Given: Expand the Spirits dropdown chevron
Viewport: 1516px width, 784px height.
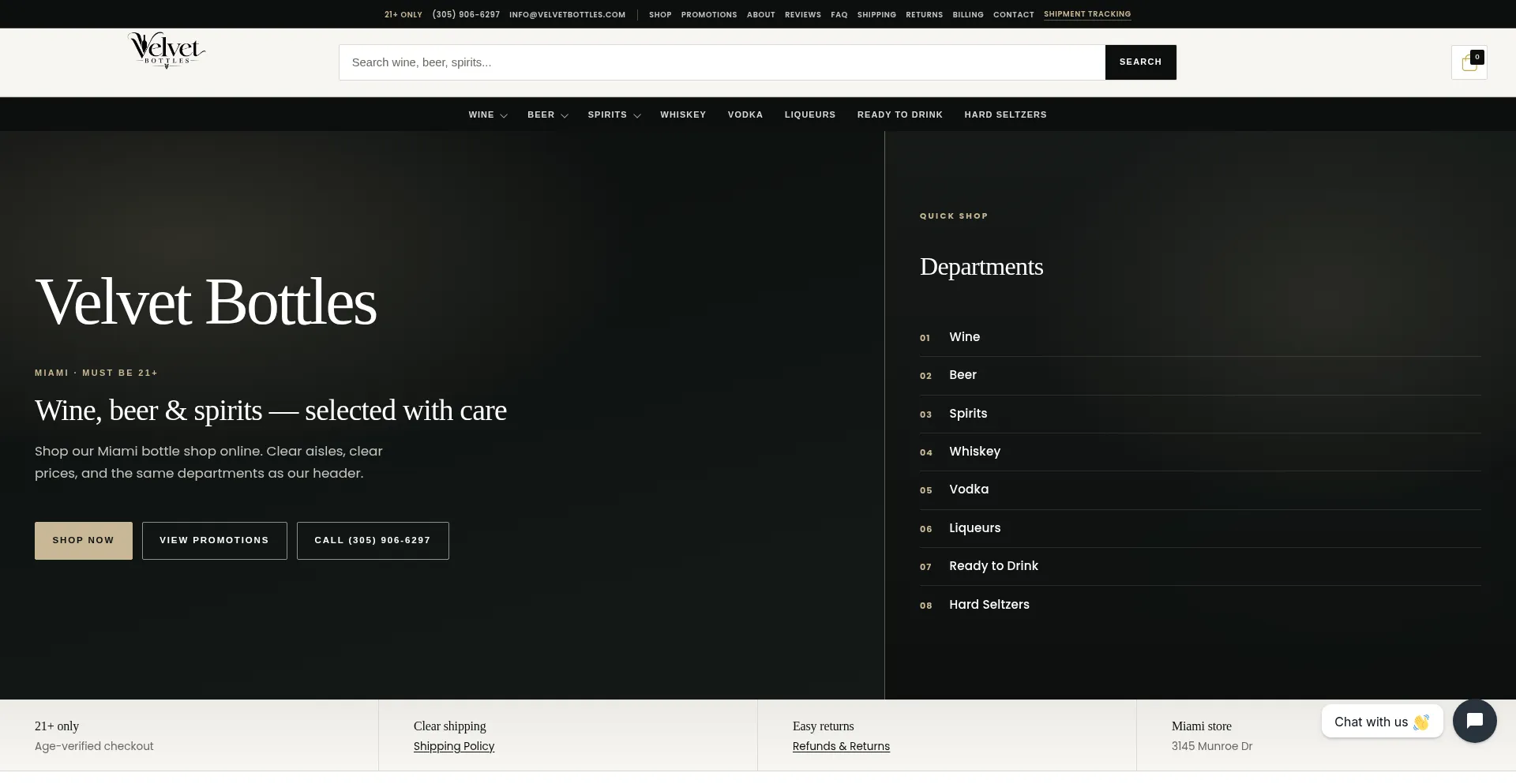Looking at the screenshot, I should coord(637,115).
